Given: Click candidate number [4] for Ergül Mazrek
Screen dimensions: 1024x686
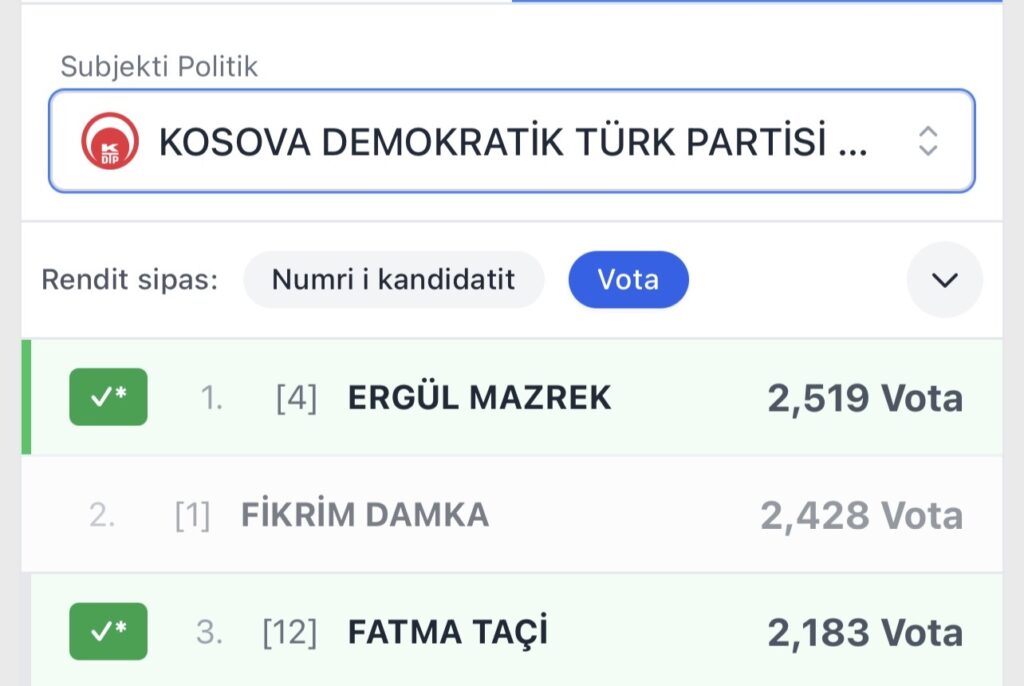Looking at the screenshot, I should (296, 398).
